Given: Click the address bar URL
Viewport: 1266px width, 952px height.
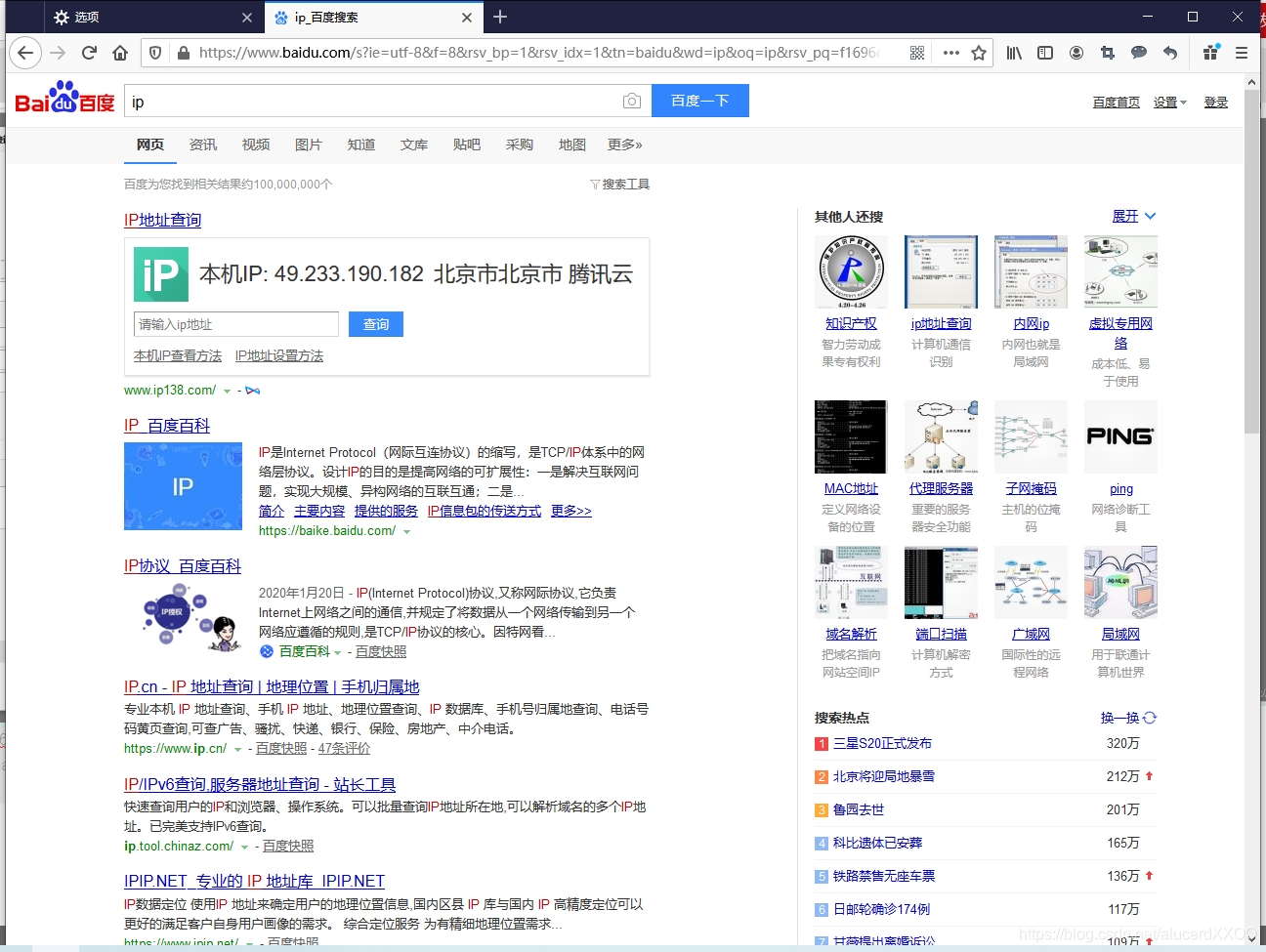Looking at the screenshot, I should (x=537, y=53).
